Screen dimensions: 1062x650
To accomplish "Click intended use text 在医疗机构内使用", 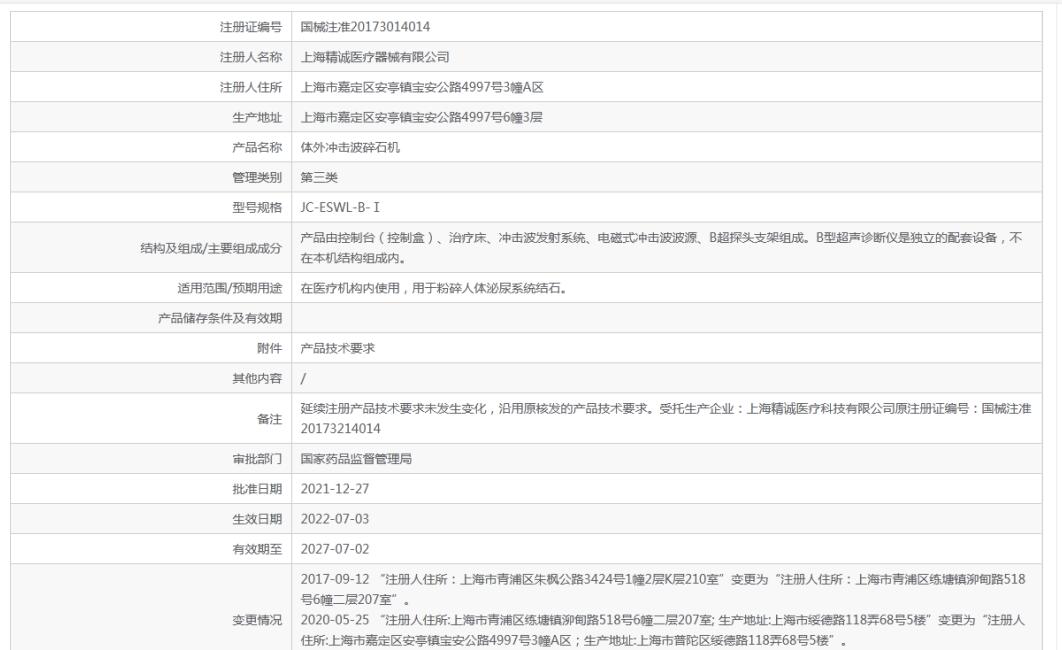I will [434, 288].
